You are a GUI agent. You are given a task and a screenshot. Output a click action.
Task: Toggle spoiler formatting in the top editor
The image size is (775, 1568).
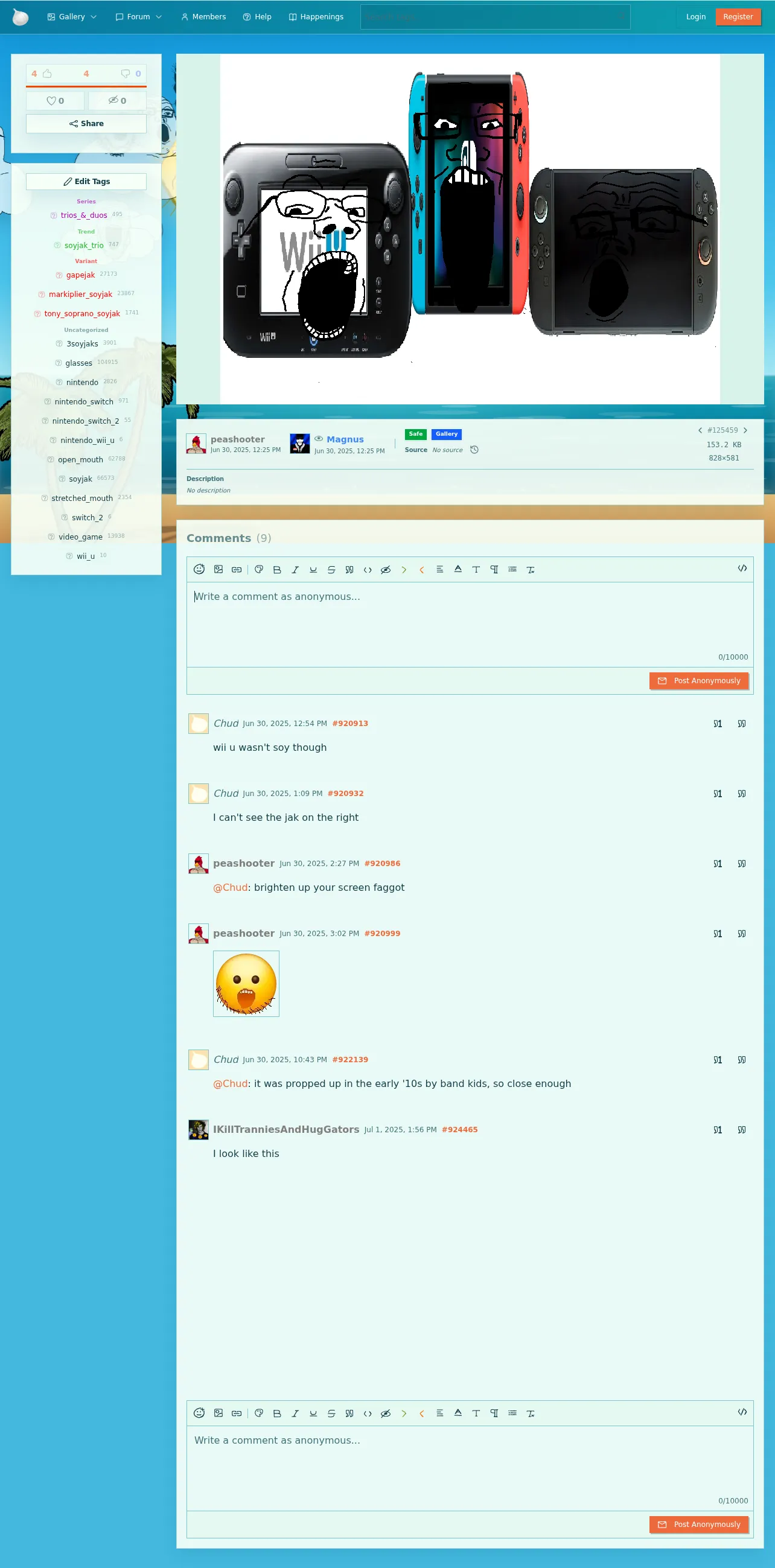(385, 569)
